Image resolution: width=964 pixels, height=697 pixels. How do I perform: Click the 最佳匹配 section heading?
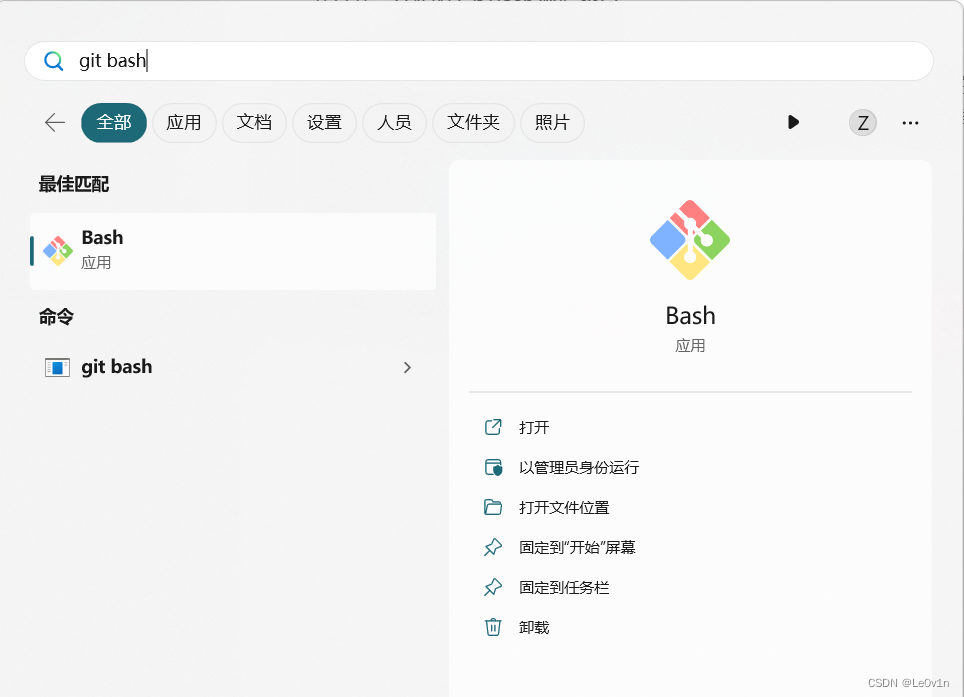pos(74,184)
